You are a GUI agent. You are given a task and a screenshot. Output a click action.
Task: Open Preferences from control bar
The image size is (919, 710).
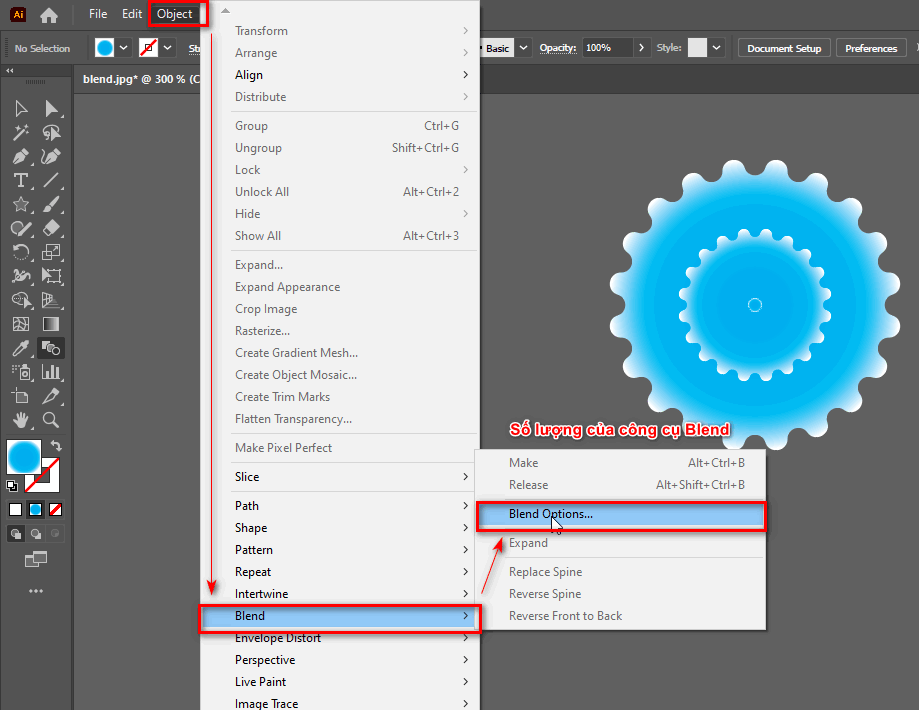tap(870, 48)
